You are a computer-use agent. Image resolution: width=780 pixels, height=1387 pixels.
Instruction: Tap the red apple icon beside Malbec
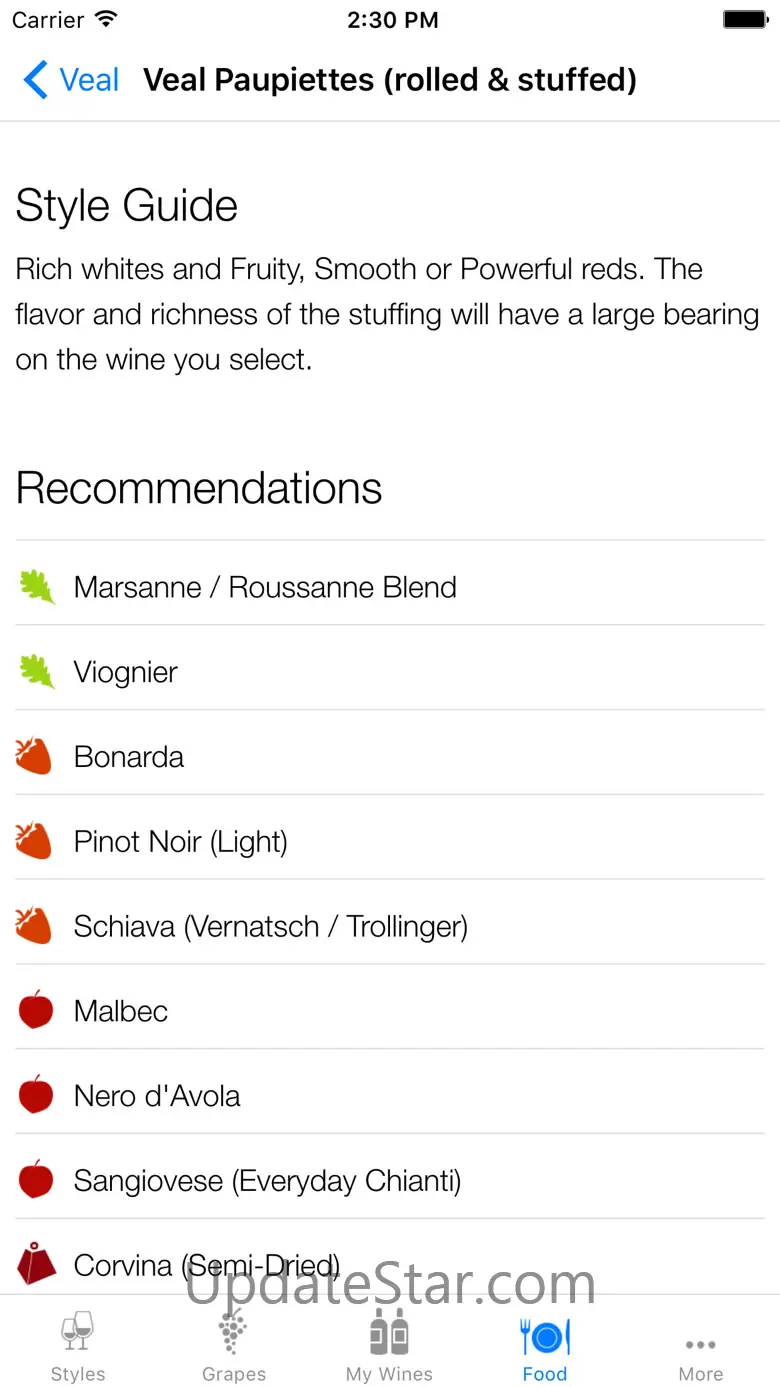[x=36, y=1011]
